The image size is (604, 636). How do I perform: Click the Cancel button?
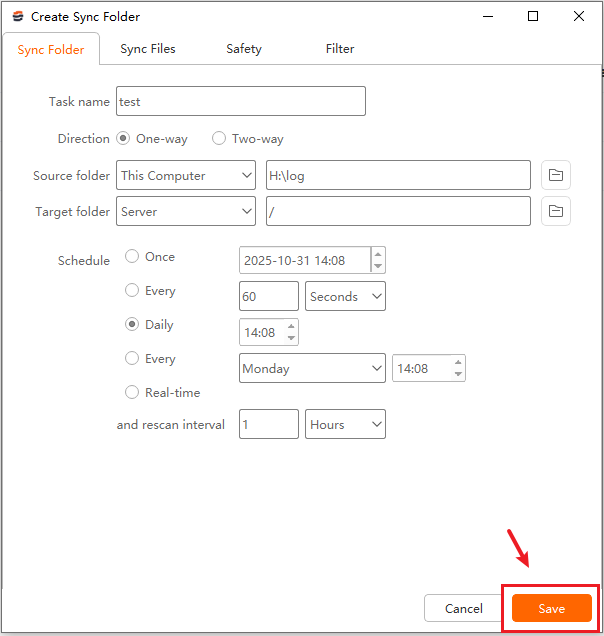pyautogui.click(x=463, y=609)
